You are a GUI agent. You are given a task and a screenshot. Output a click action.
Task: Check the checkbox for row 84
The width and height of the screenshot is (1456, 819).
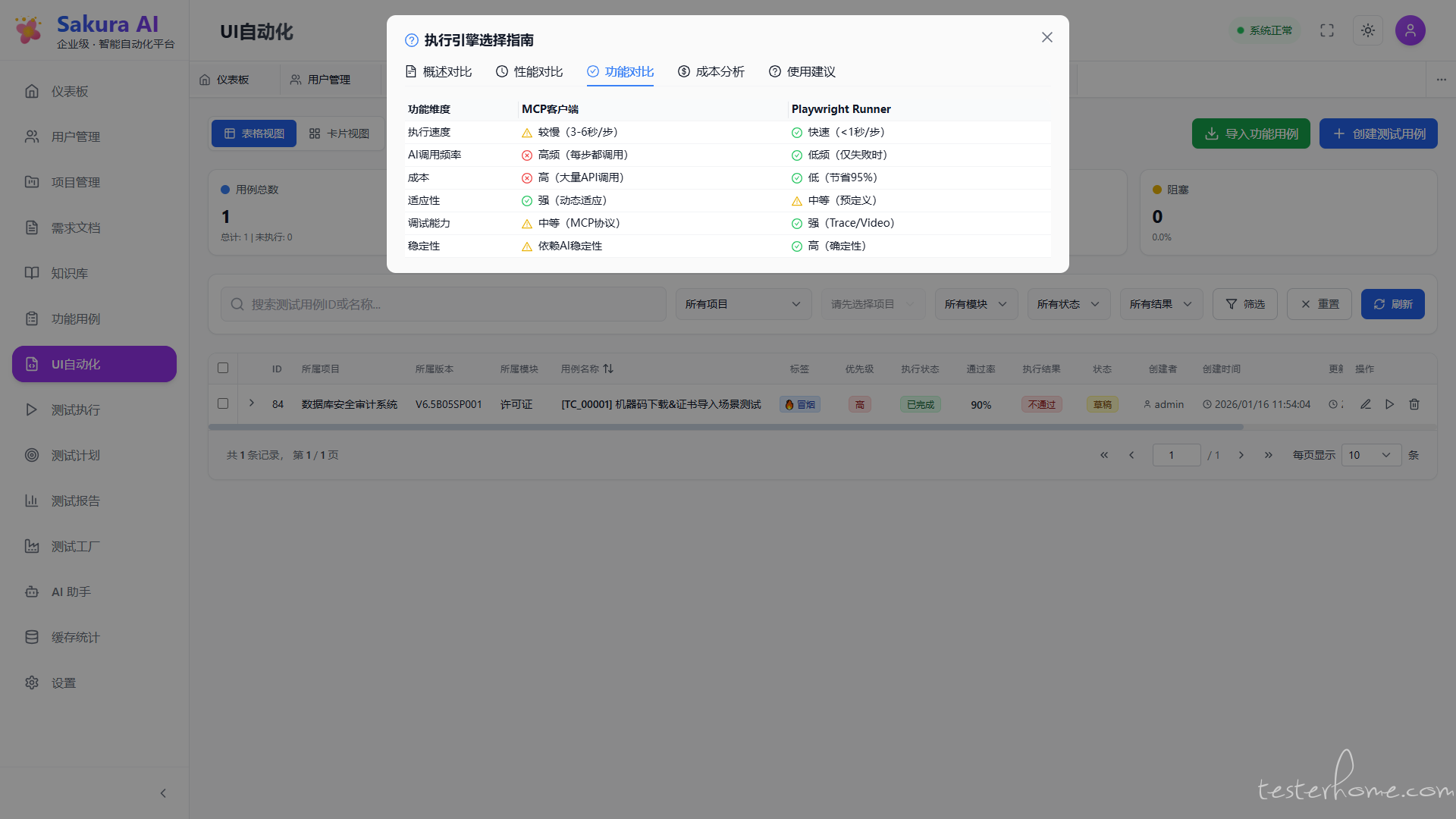tap(223, 403)
